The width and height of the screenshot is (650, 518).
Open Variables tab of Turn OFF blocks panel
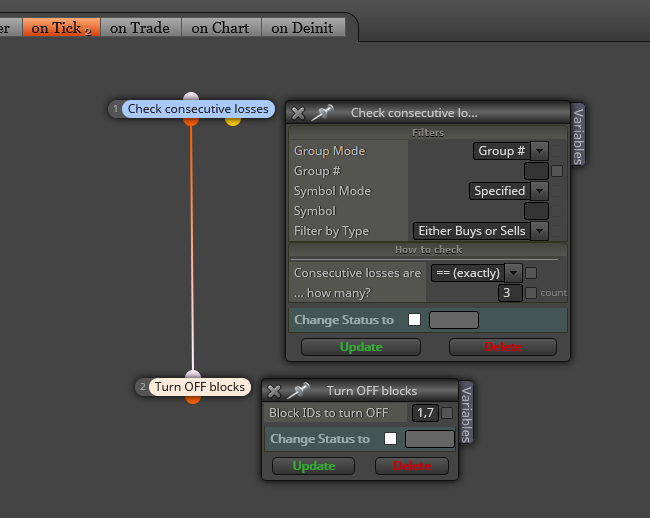tap(466, 413)
